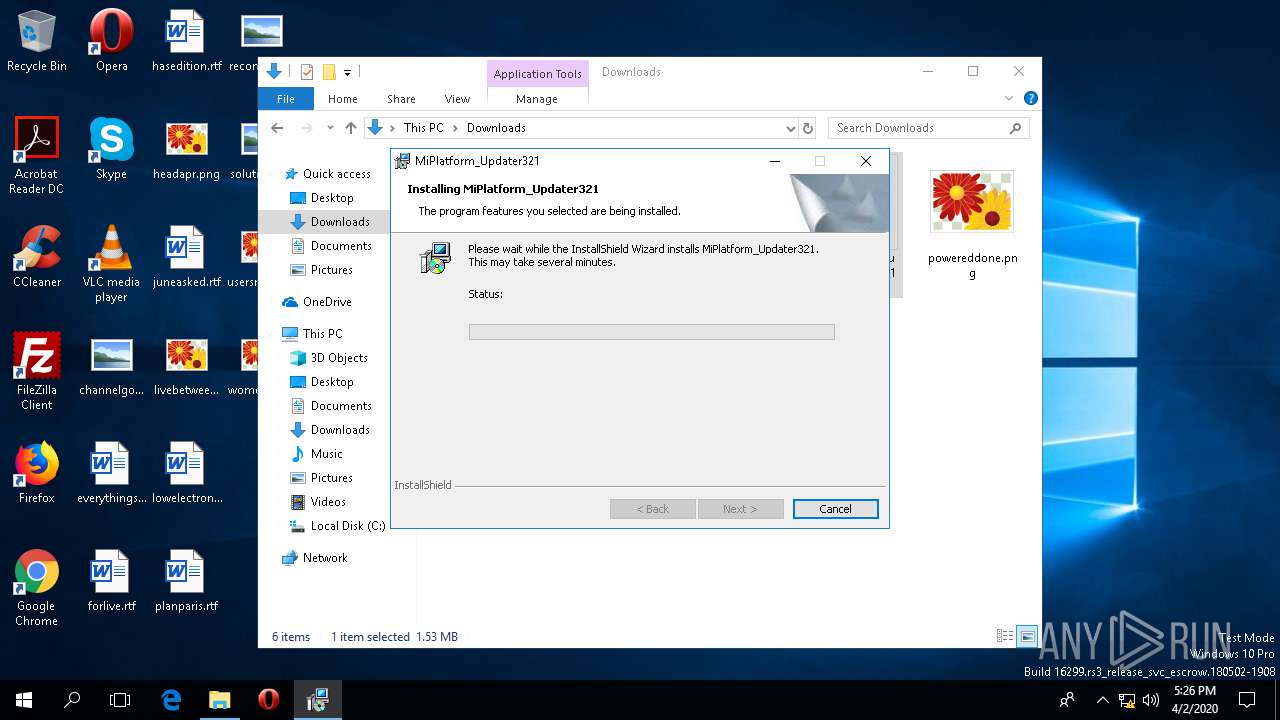Switch to large icons view layout
Viewport: 1280px width, 720px height.
click(x=1027, y=636)
